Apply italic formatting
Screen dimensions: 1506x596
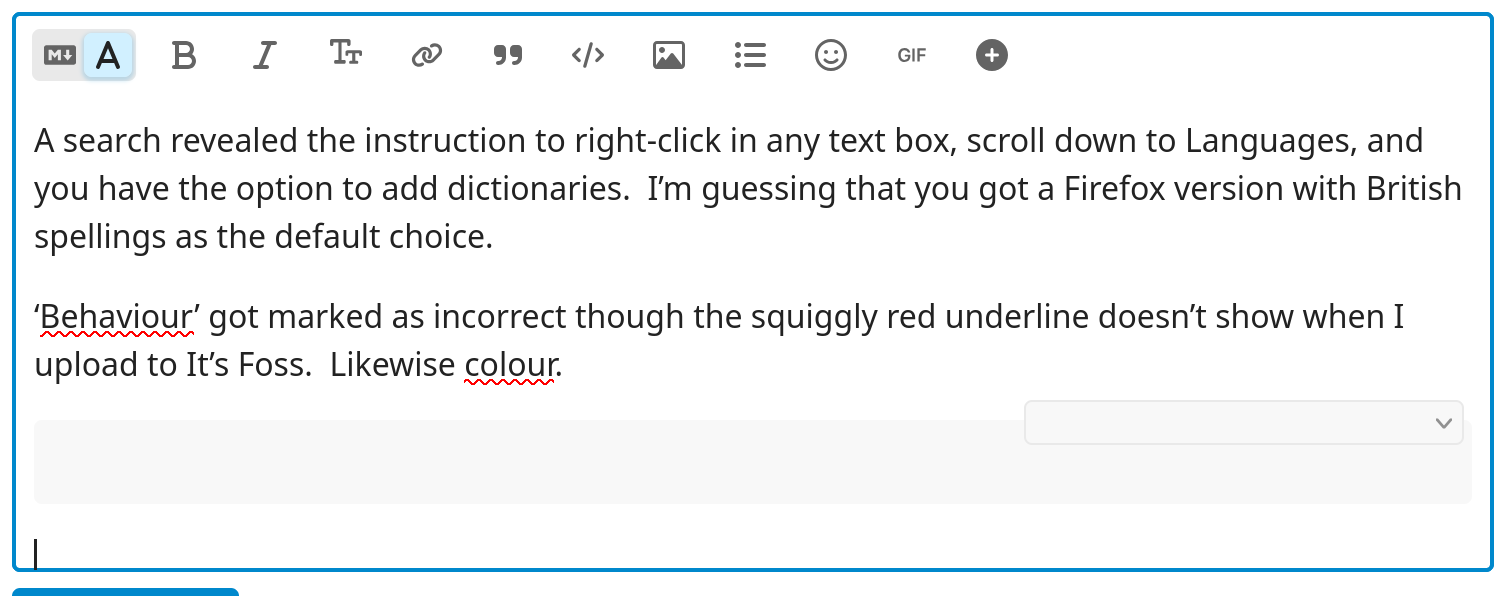click(x=264, y=55)
